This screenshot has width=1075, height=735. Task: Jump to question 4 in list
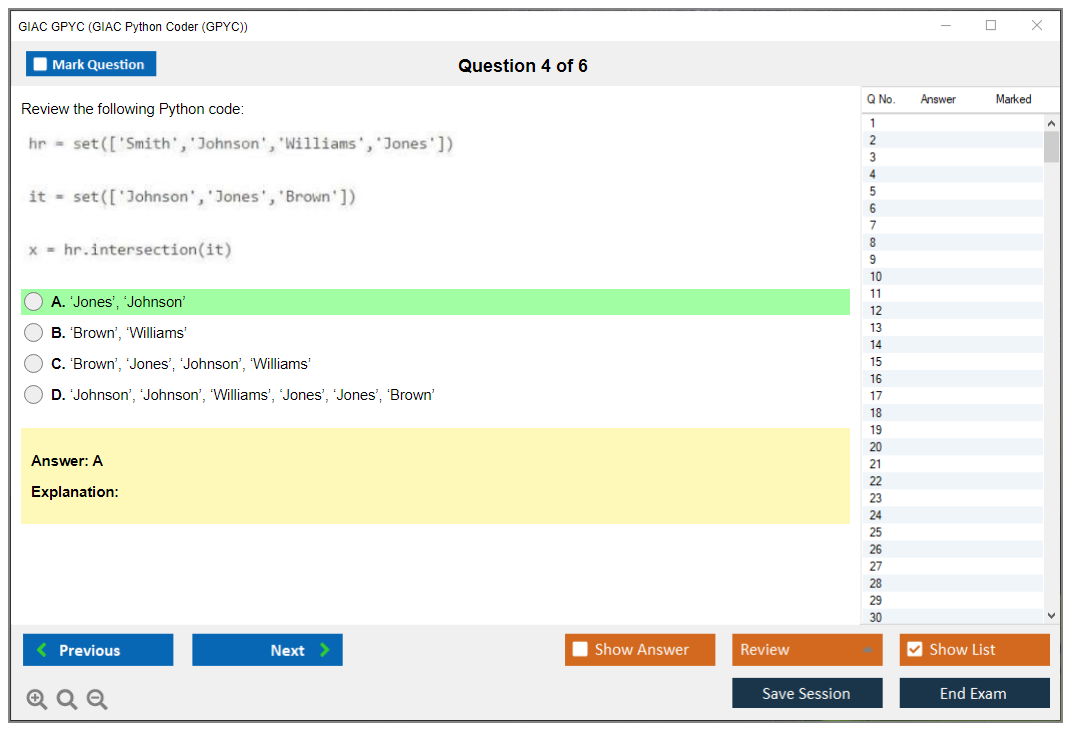(x=873, y=174)
